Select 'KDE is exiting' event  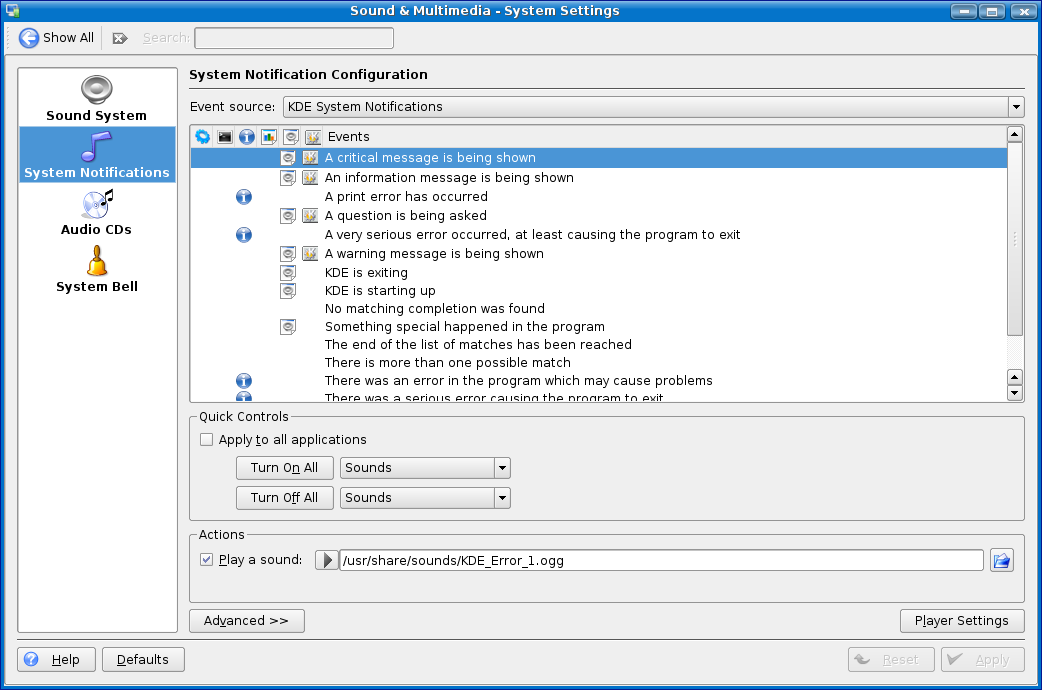pyautogui.click(x=366, y=273)
